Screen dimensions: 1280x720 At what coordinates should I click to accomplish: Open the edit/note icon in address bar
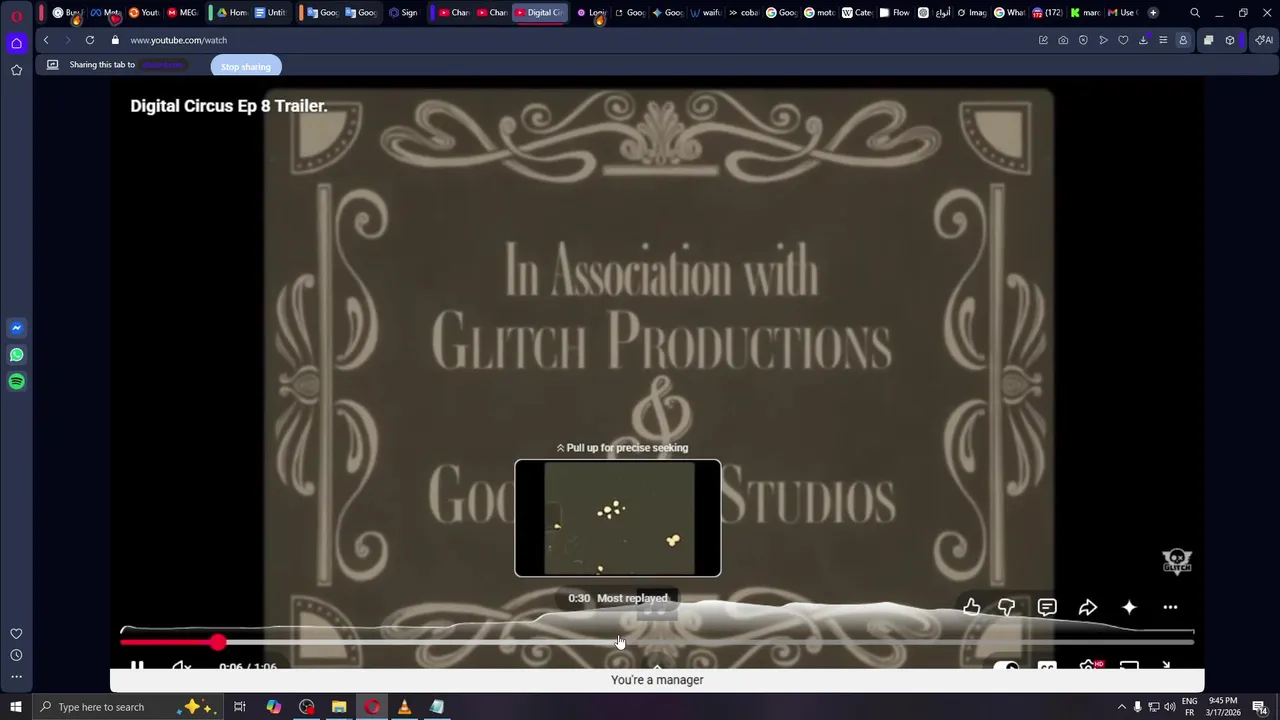click(1043, 40)
